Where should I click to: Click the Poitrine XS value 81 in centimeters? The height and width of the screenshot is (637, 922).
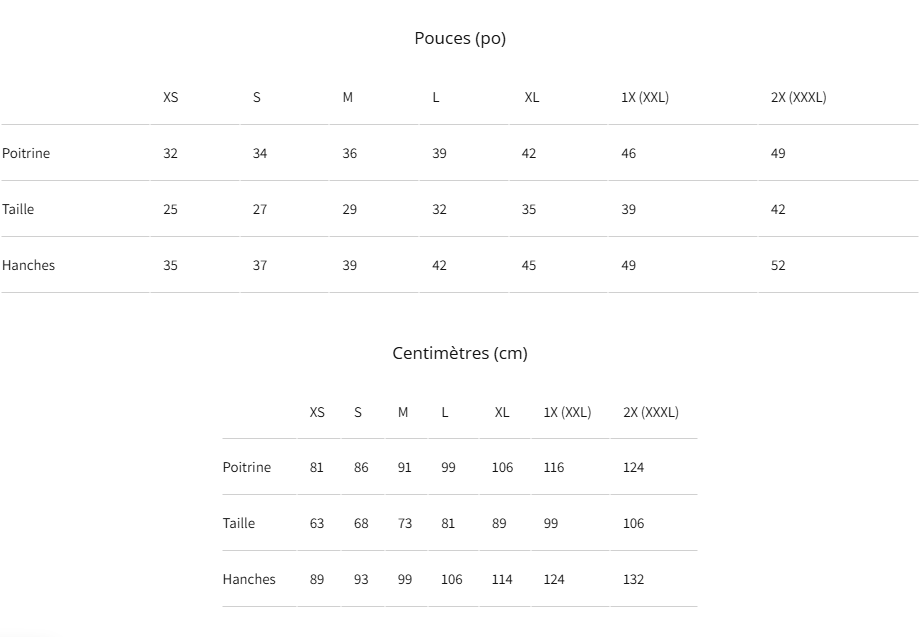coord(317,468)
